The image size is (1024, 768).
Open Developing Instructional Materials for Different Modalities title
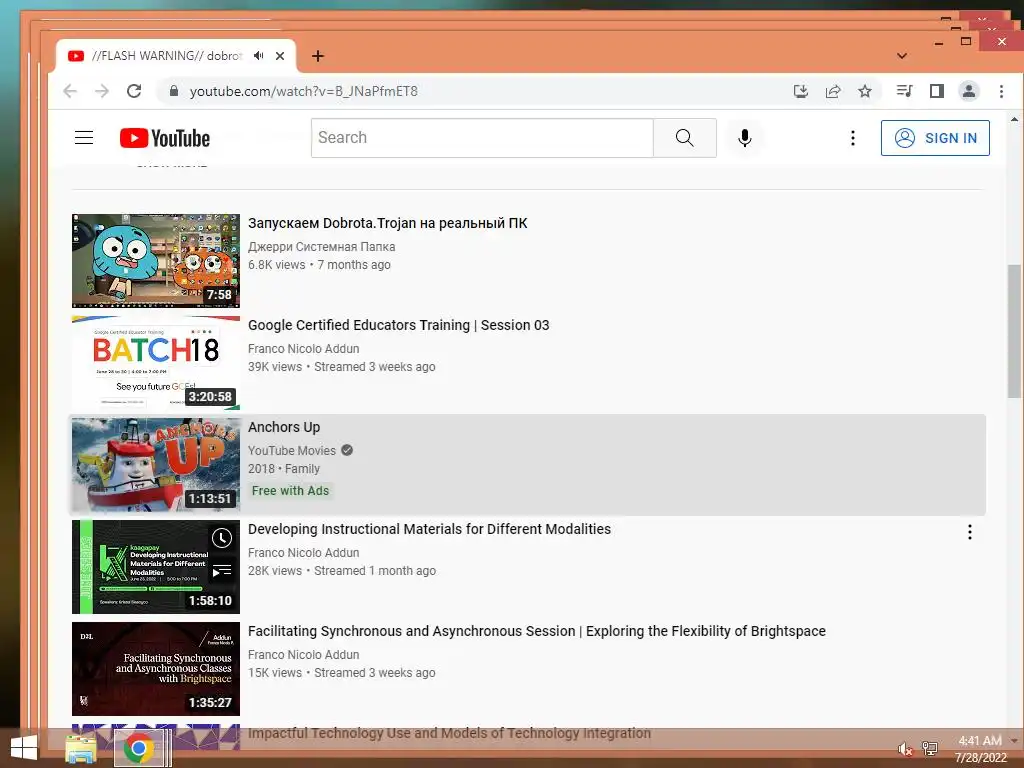click(429, 529)
